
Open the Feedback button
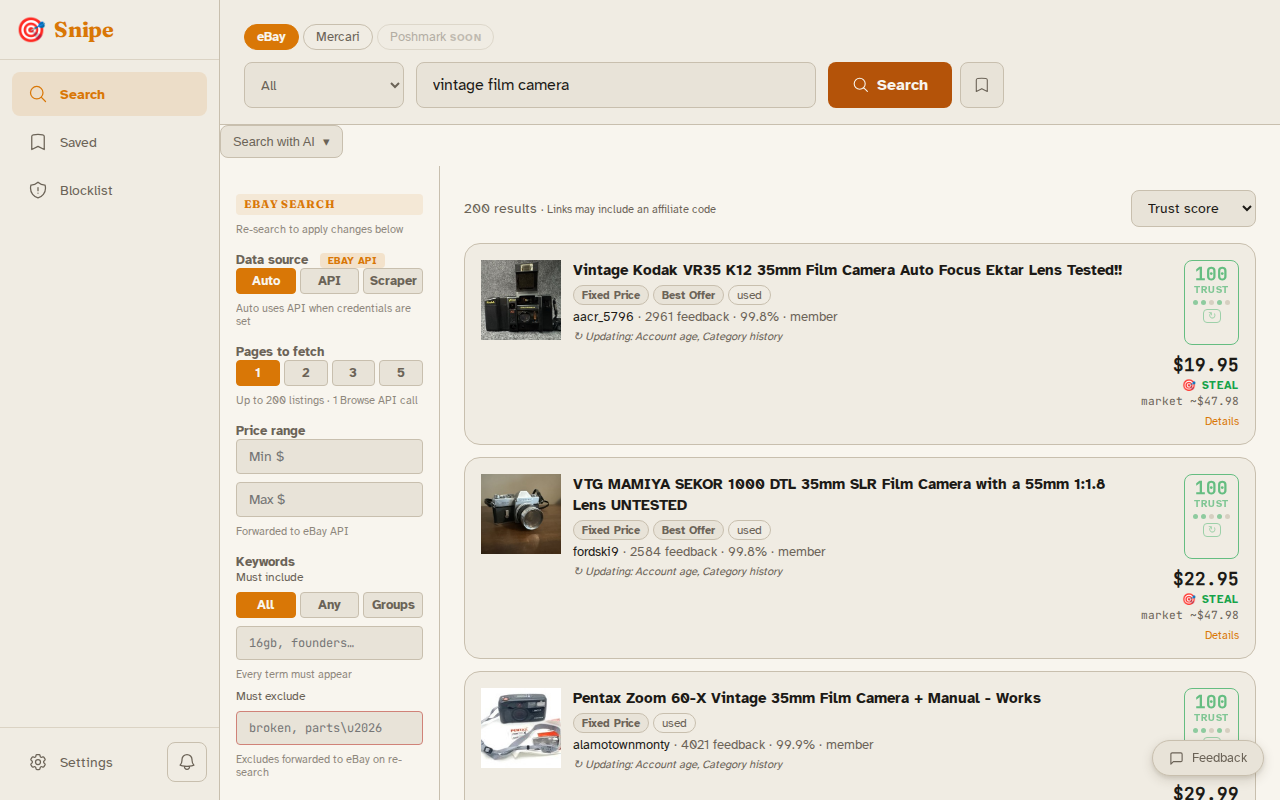(1208, 758)
